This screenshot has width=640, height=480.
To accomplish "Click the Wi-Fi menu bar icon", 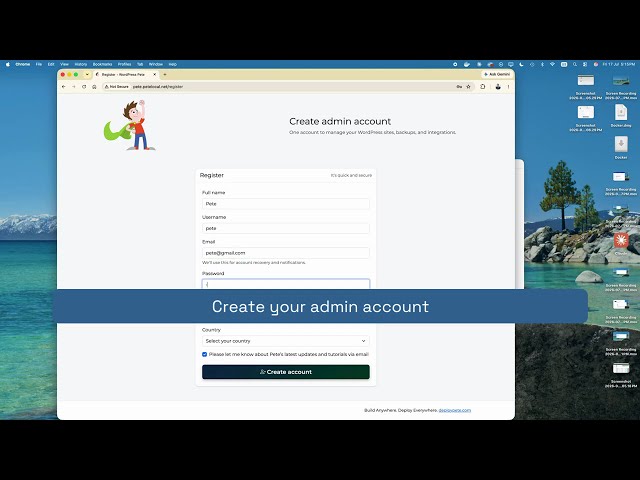I will click(553, 64).
